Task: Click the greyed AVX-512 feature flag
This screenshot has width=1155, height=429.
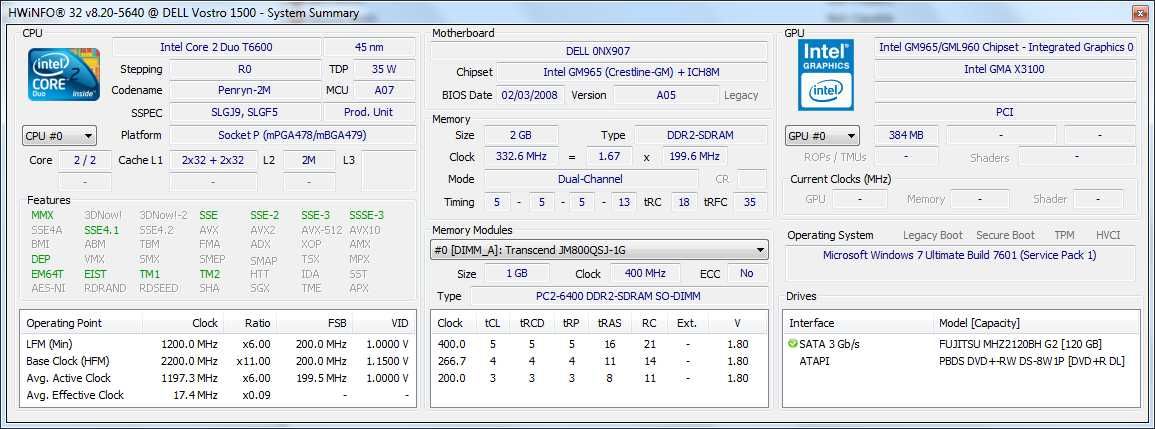Action: (322, 230)
